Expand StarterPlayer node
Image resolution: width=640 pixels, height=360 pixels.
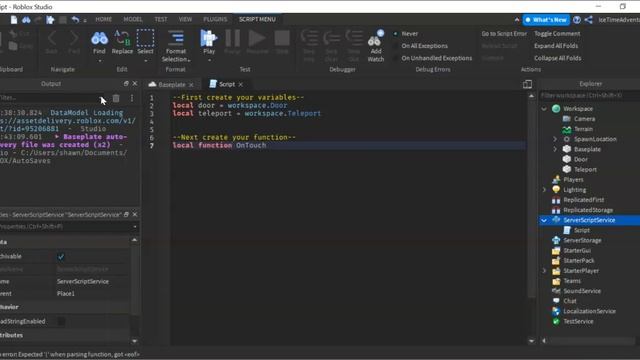544,271
